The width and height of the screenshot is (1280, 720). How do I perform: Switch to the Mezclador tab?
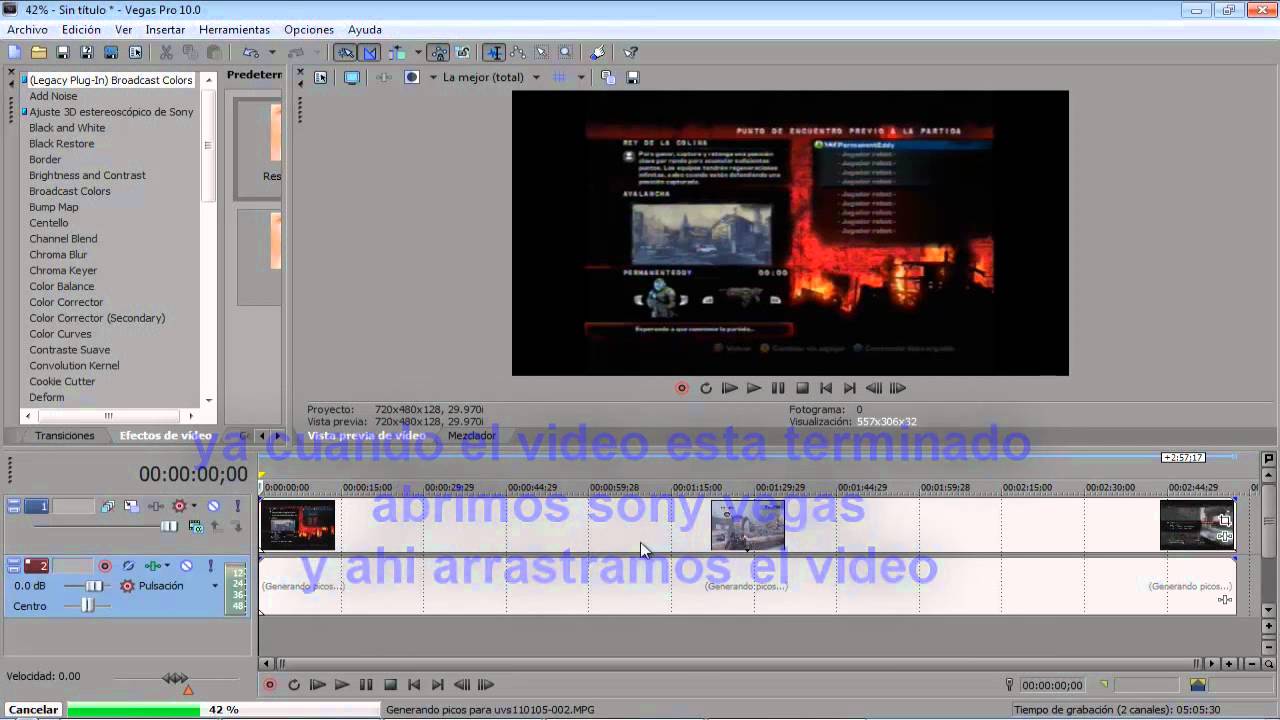(471, 436)
